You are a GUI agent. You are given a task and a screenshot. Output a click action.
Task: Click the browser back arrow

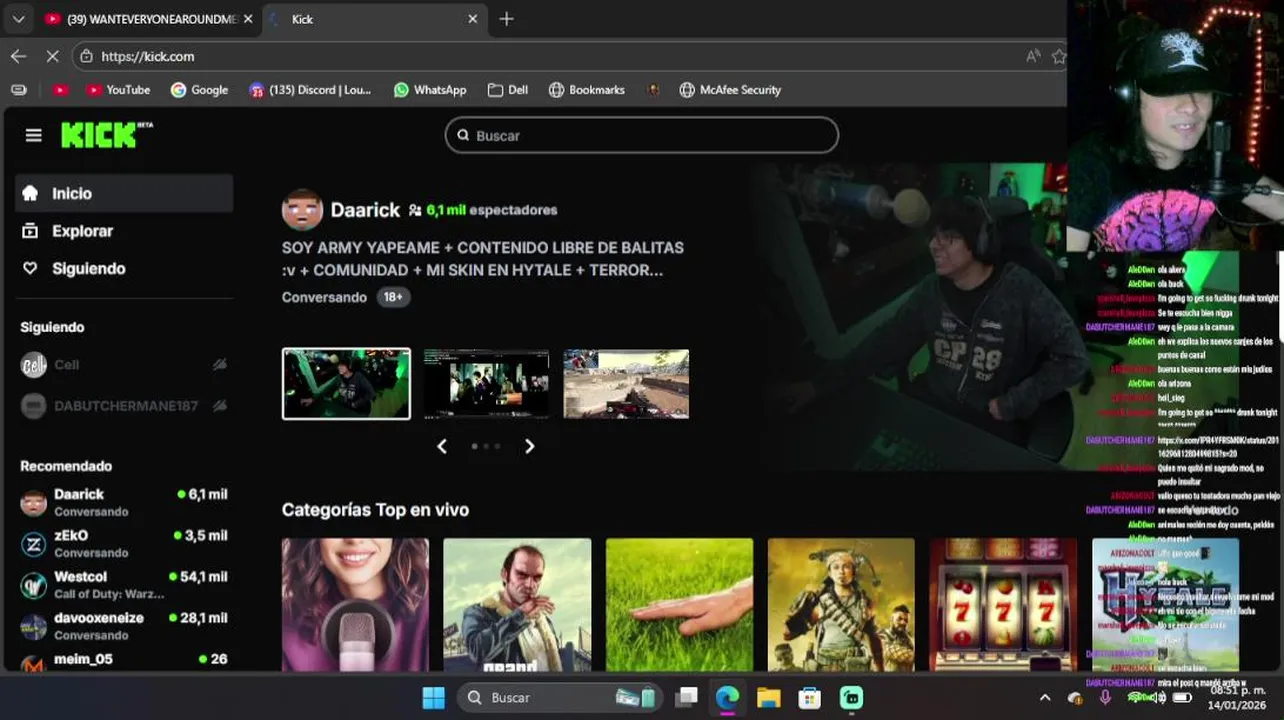pos(18,56)
